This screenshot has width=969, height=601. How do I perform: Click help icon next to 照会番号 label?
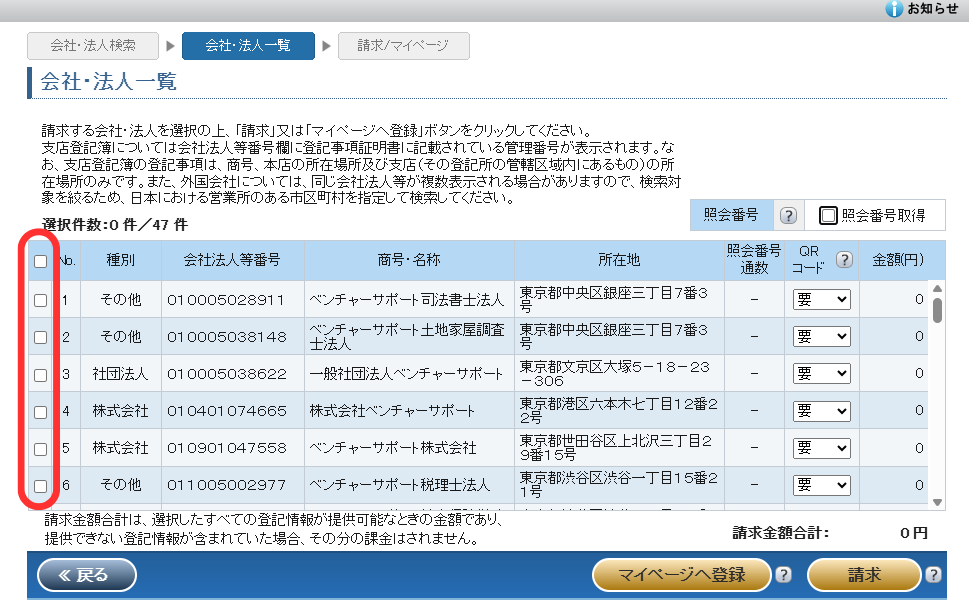tap(788, 216)
